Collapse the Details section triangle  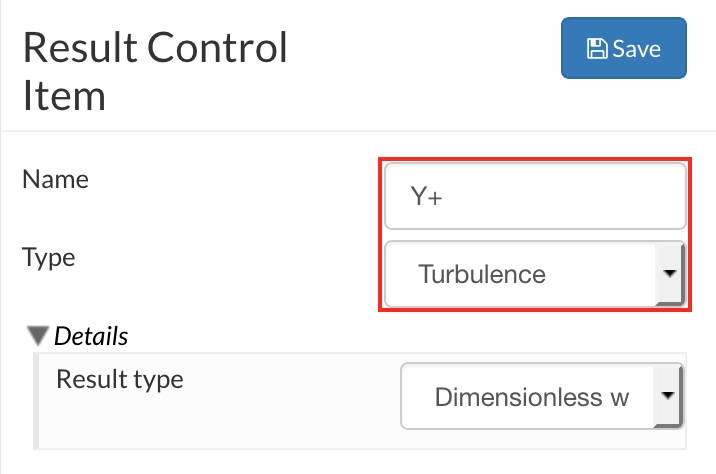click(39, 336)
